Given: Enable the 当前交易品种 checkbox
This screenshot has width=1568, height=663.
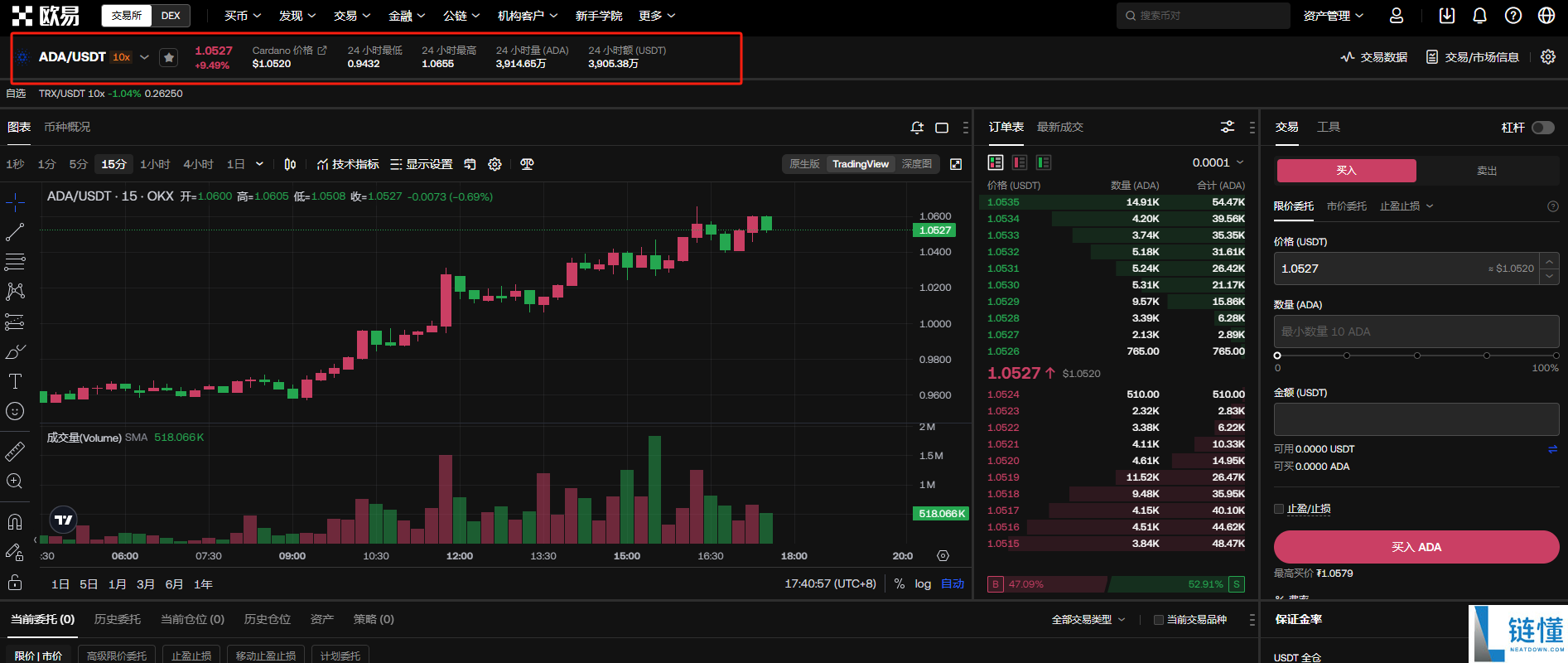Looking at the screenshot, I should pyautogui.click(x=1159, y=620).
